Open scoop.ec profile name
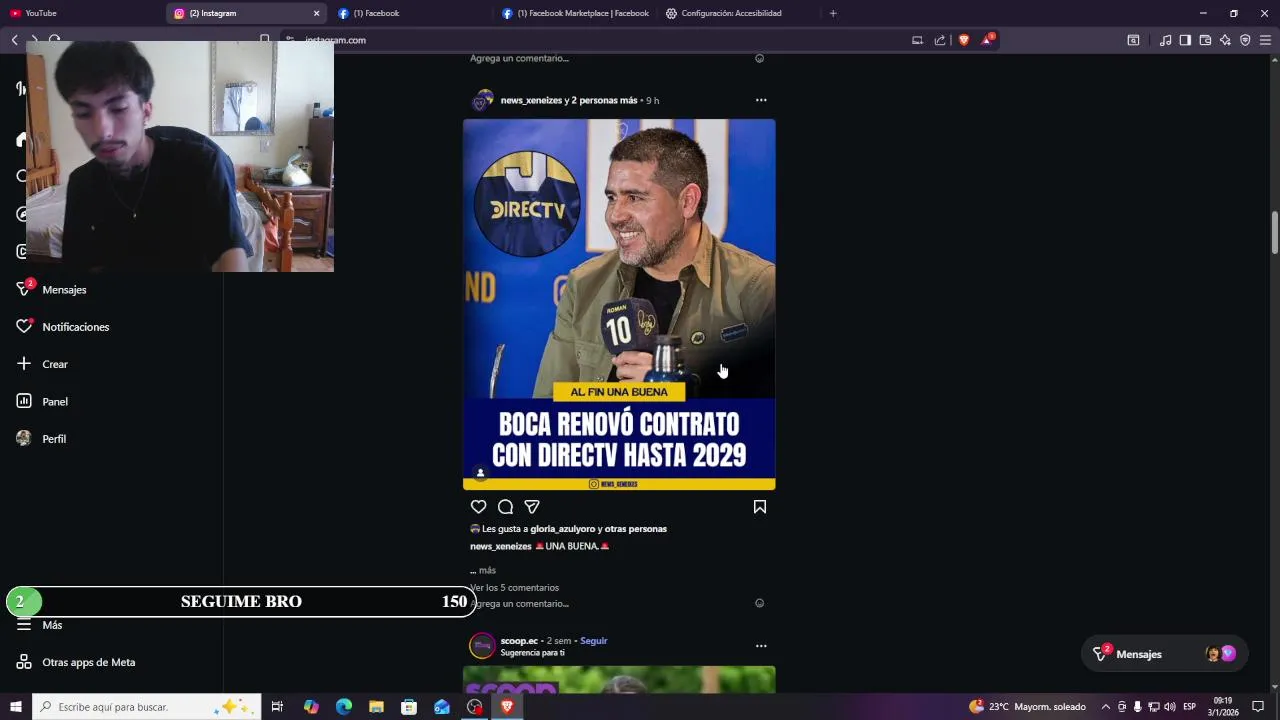1280x720 pixels. pos(519,641)
